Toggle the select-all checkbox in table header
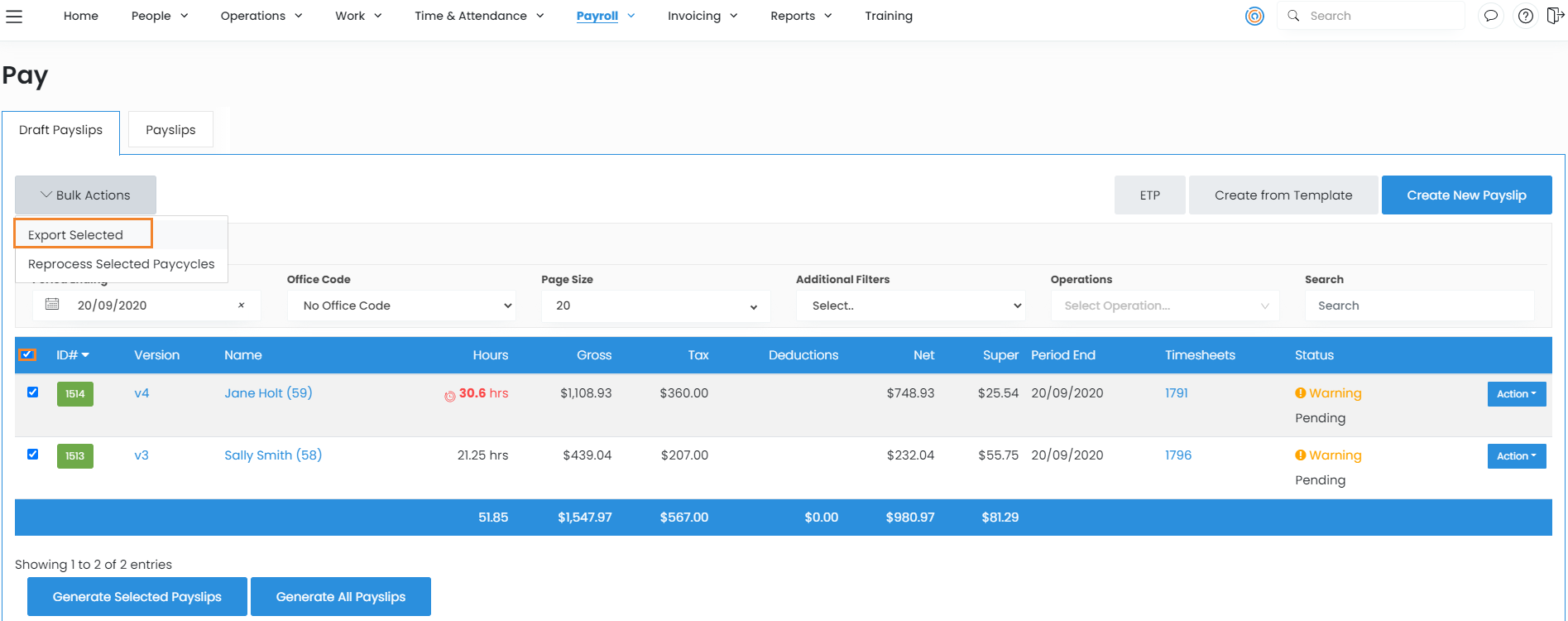 pos(27,354)
